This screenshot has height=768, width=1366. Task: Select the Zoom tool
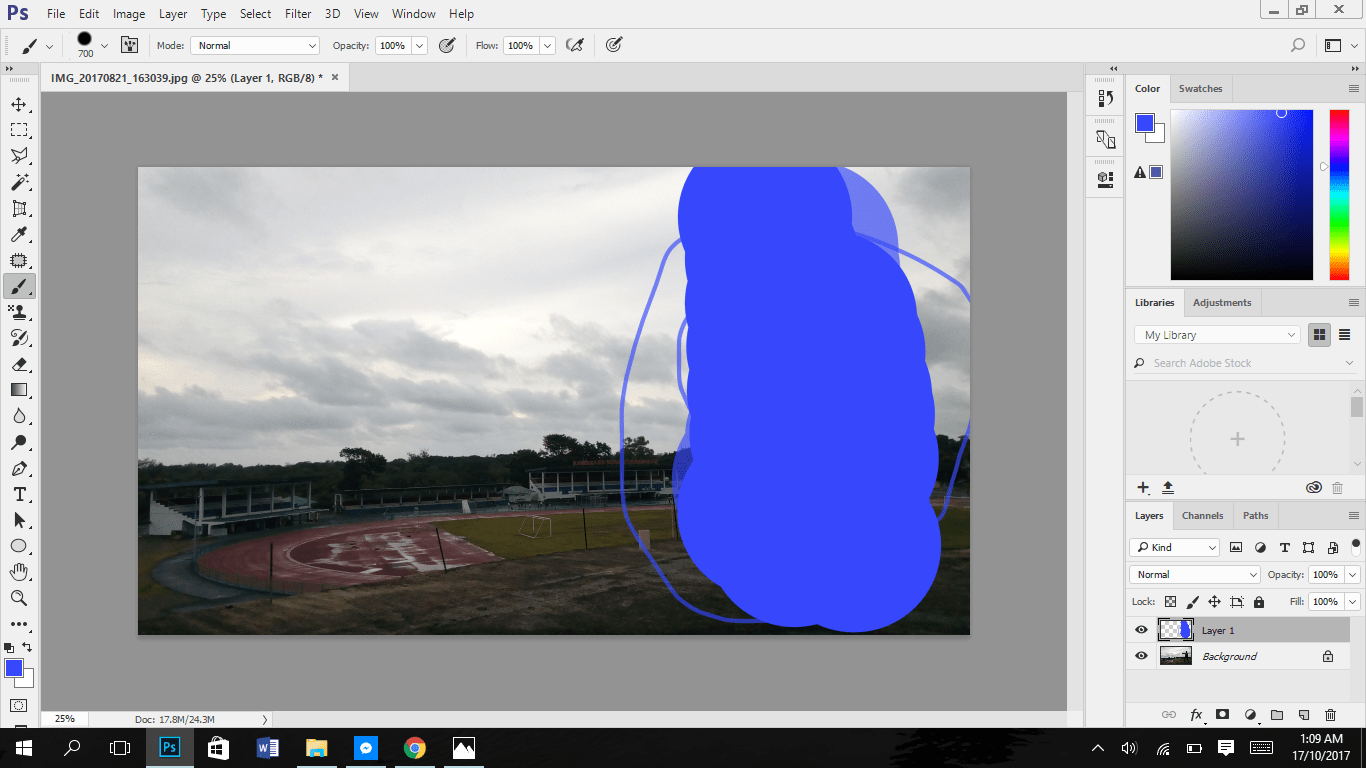pos(20,598)
